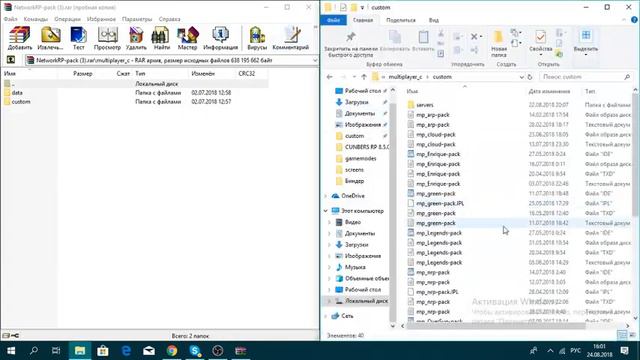The image size is (640, 360).
Task: Click the Новая папка ribbon icon
Action: [498, 43]
